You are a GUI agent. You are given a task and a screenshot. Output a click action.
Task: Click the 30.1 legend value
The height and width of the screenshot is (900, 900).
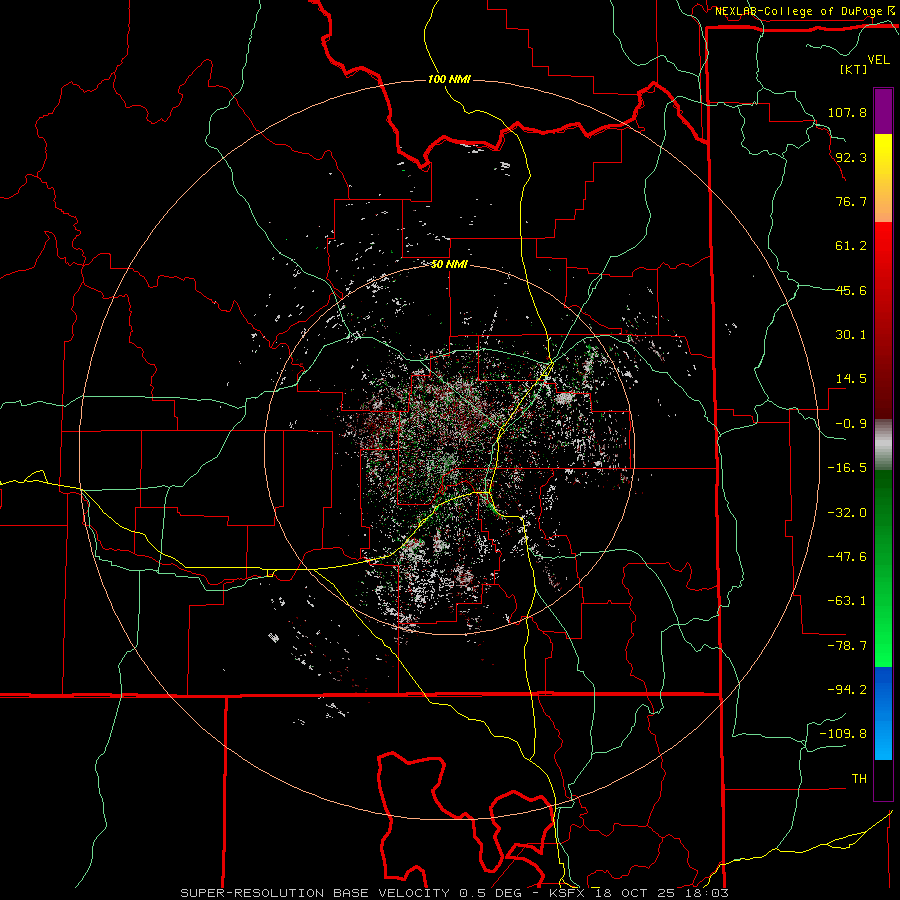851,335
